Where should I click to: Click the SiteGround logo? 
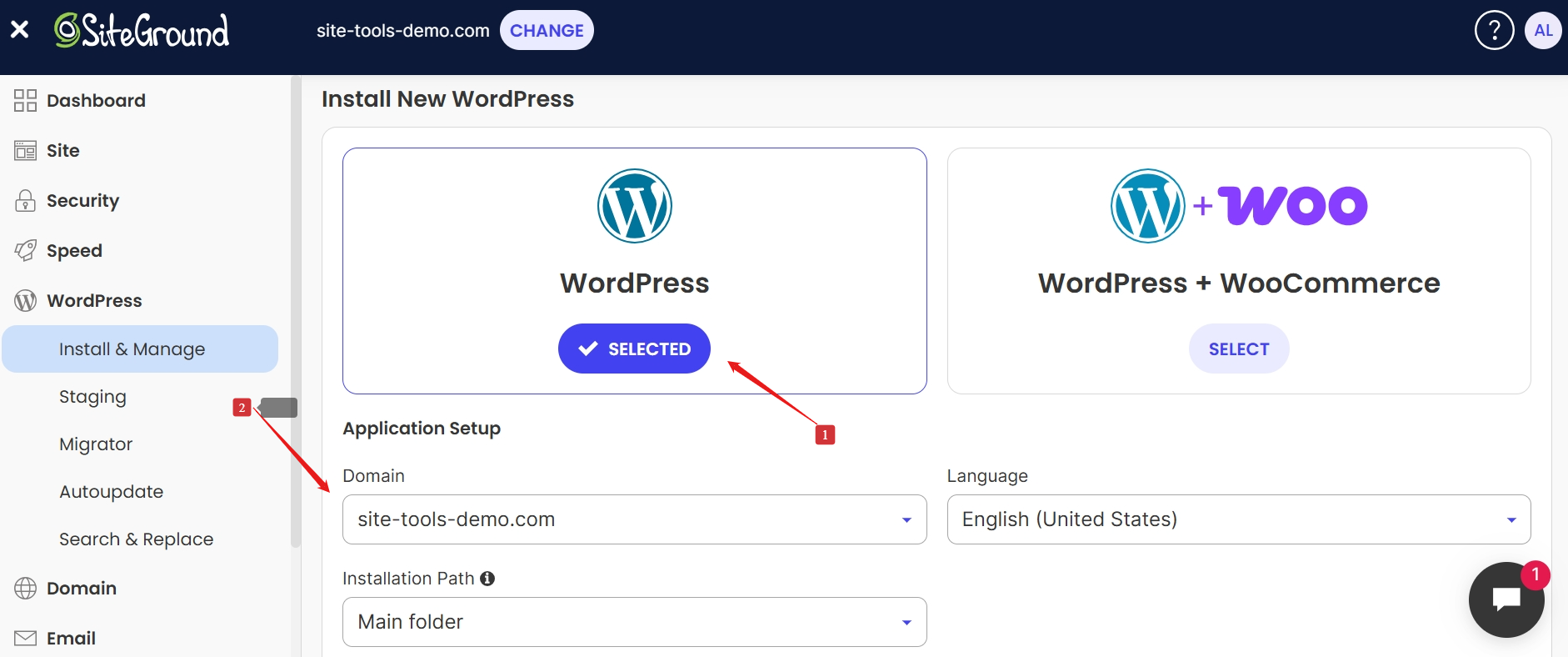pyautogui.click(x=142, y=30)
